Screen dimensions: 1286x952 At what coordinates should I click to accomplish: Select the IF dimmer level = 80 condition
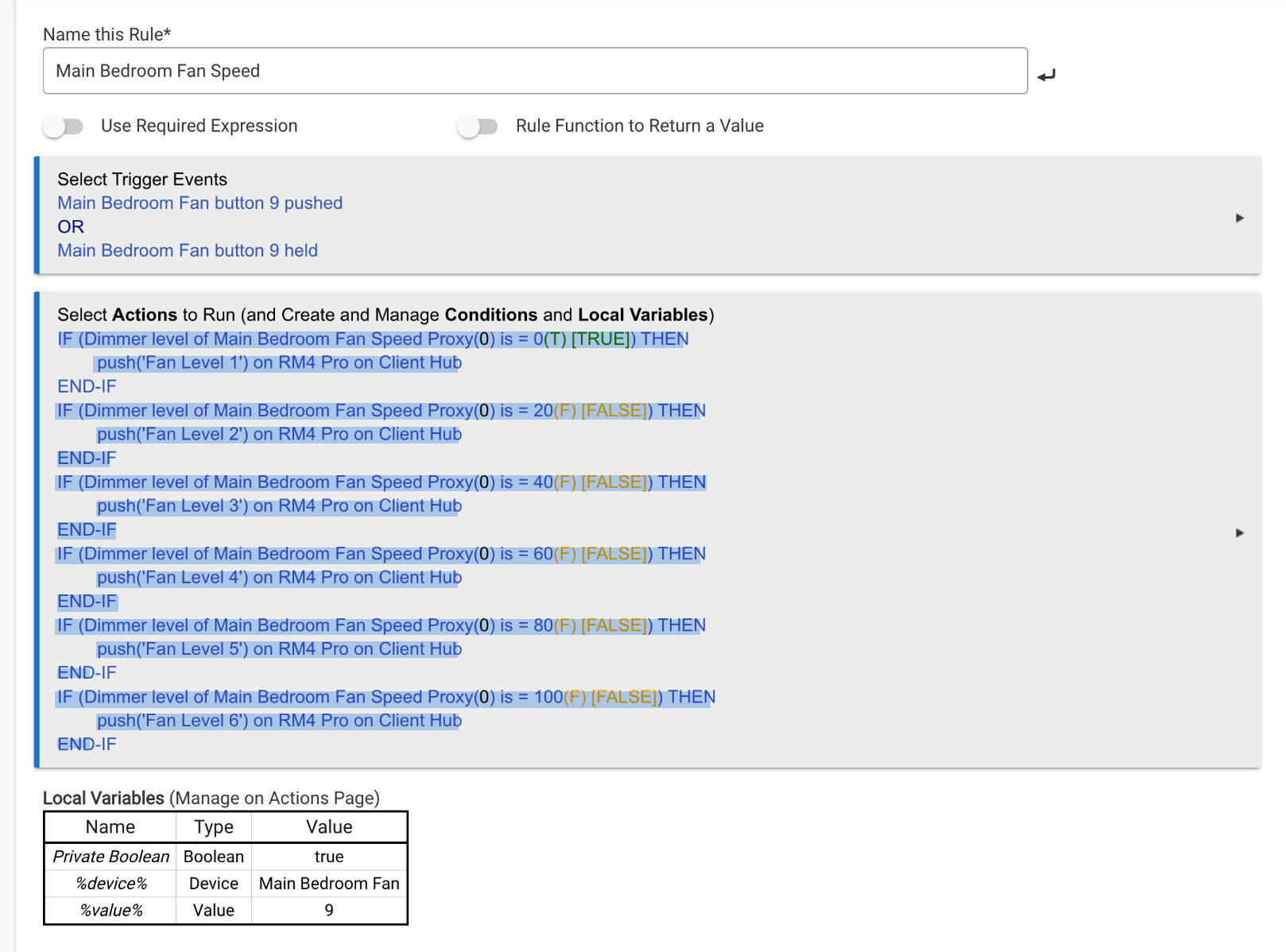[381, 625]
